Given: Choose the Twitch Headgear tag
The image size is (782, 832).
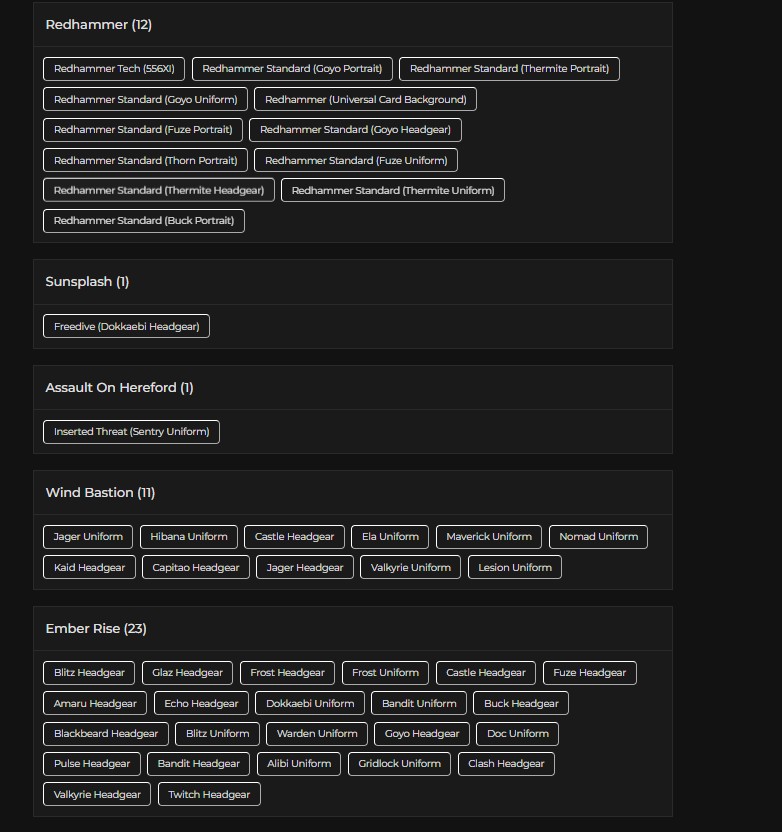Looking at the screenshot, I should coord(209,794).
